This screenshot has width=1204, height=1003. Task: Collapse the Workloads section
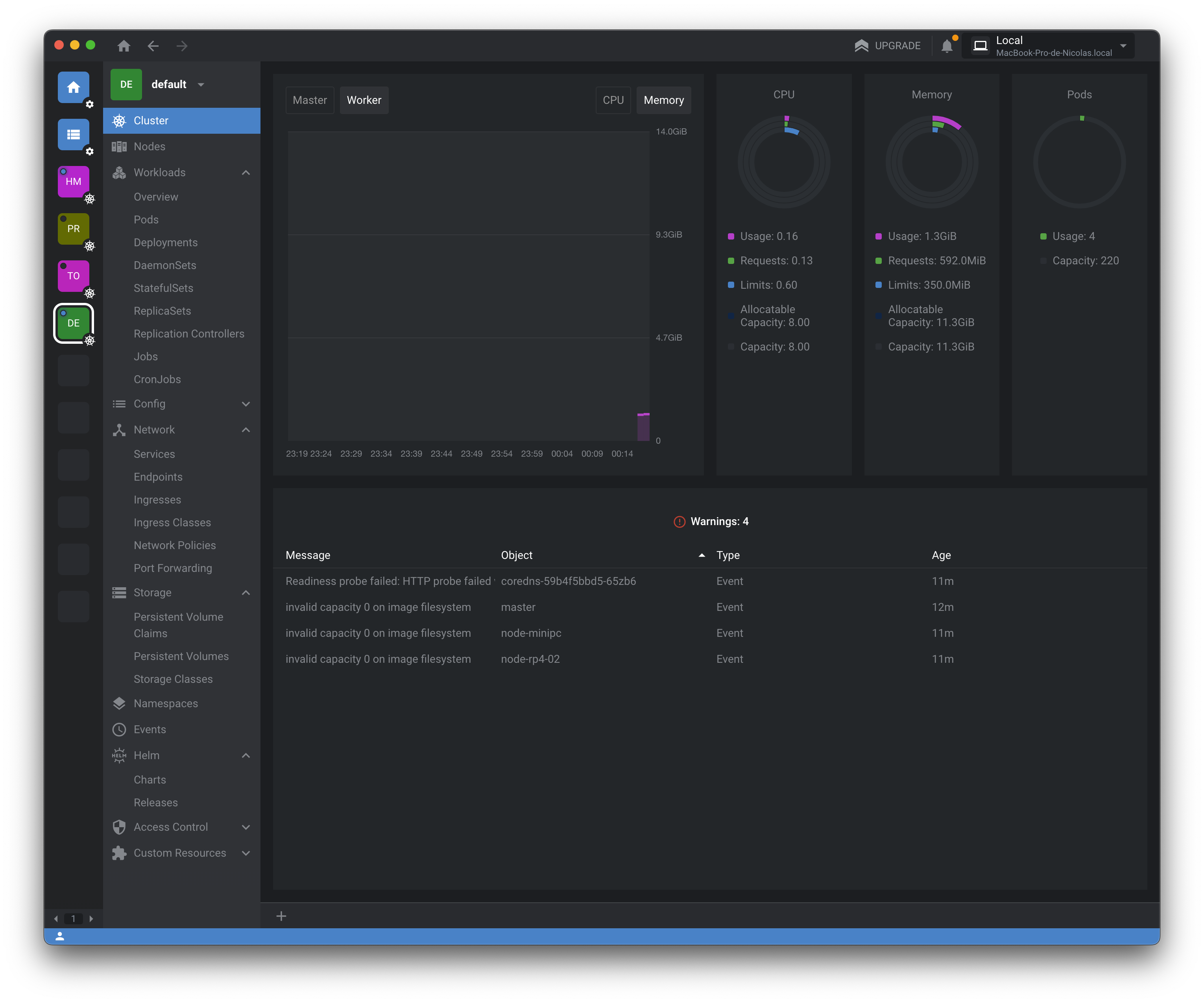pyautogui.click(x=246, y=173)
